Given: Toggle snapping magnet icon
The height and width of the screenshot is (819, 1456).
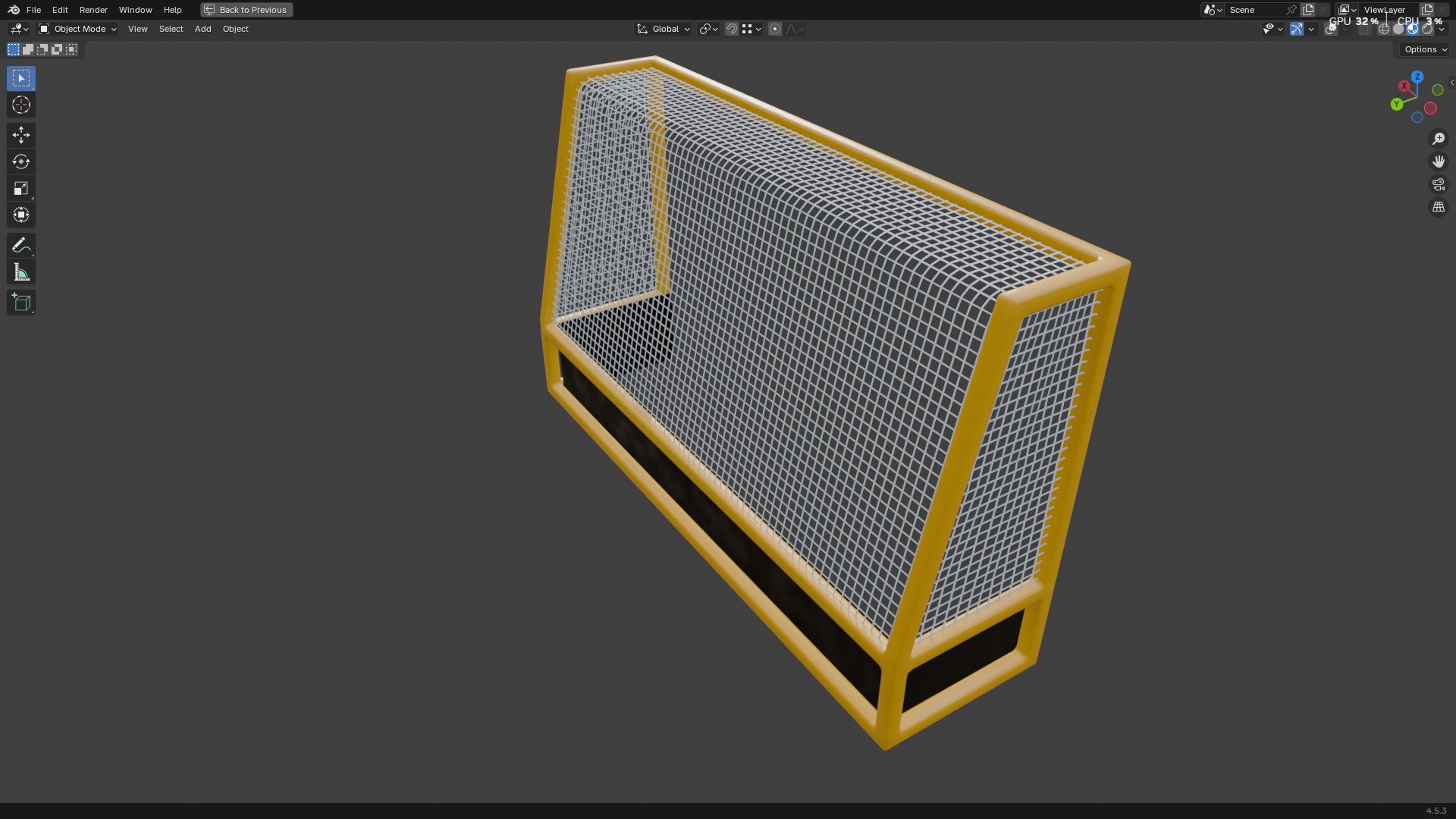Looking at the screenshot, I should (731, 29).
